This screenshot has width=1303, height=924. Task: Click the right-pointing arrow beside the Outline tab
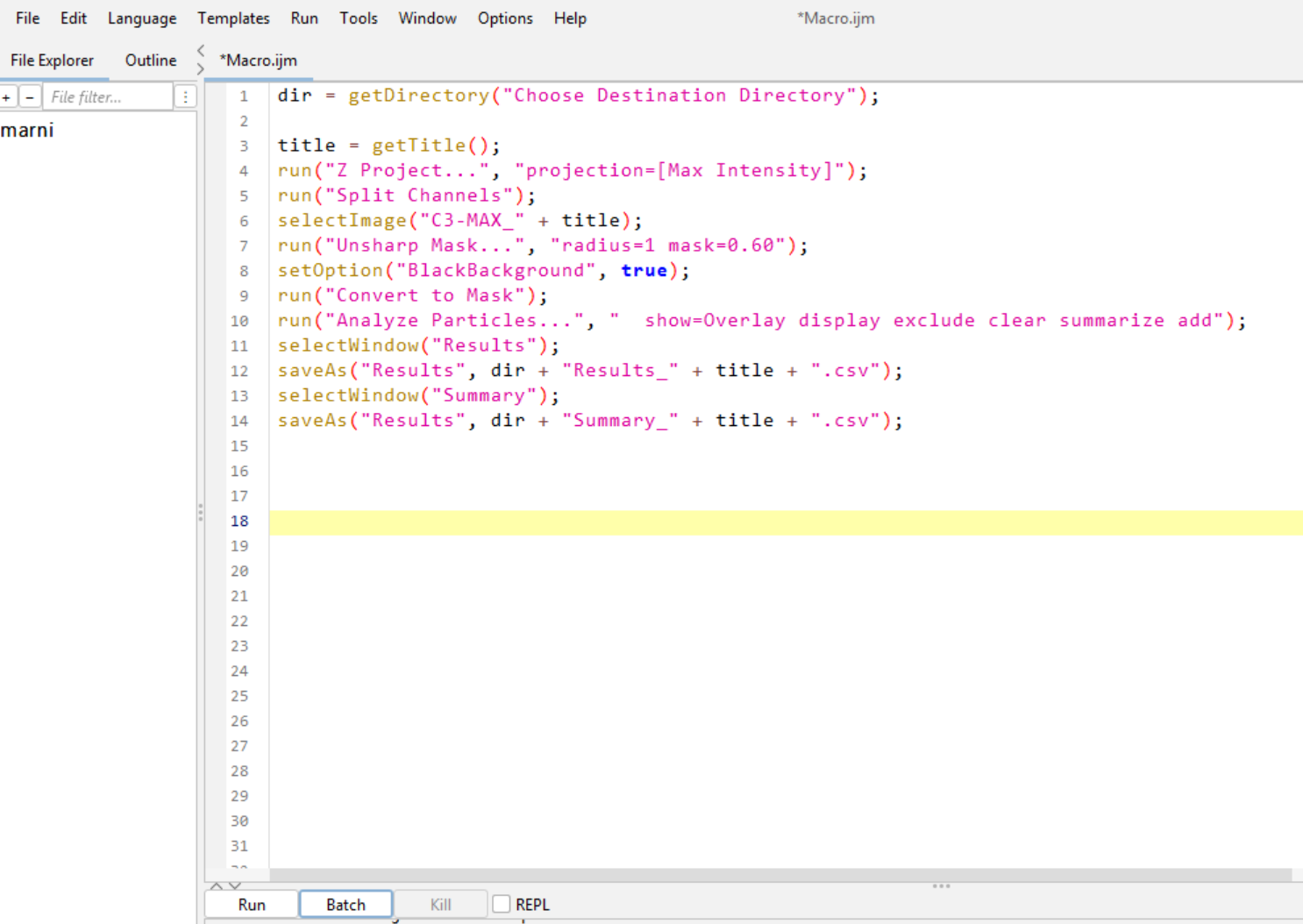(201, 68)
